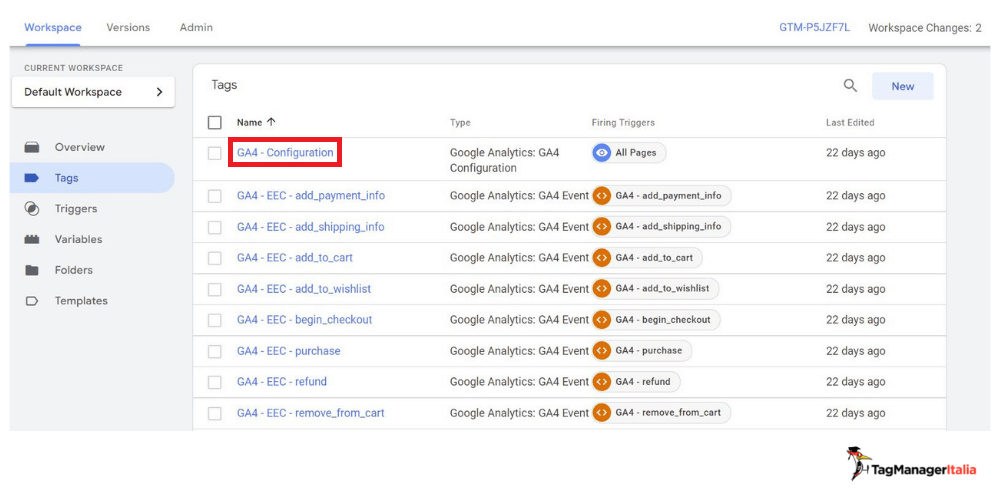Check the GA4 - EEC - refund row checkbox
This screenshot has height=500, width=1000.
click(x=215, y=382)
